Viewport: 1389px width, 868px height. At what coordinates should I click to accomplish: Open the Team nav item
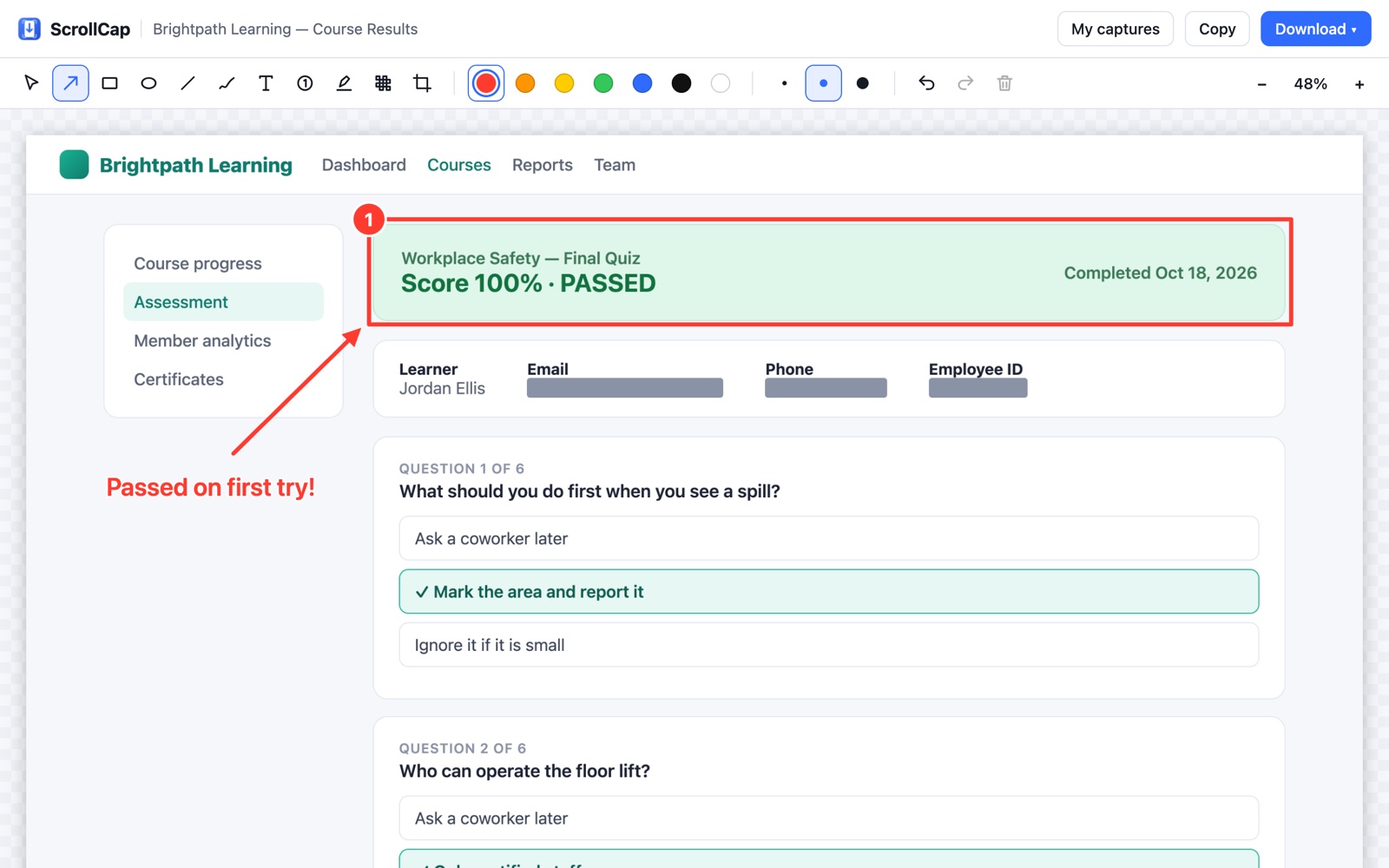(x=615, y=165)
